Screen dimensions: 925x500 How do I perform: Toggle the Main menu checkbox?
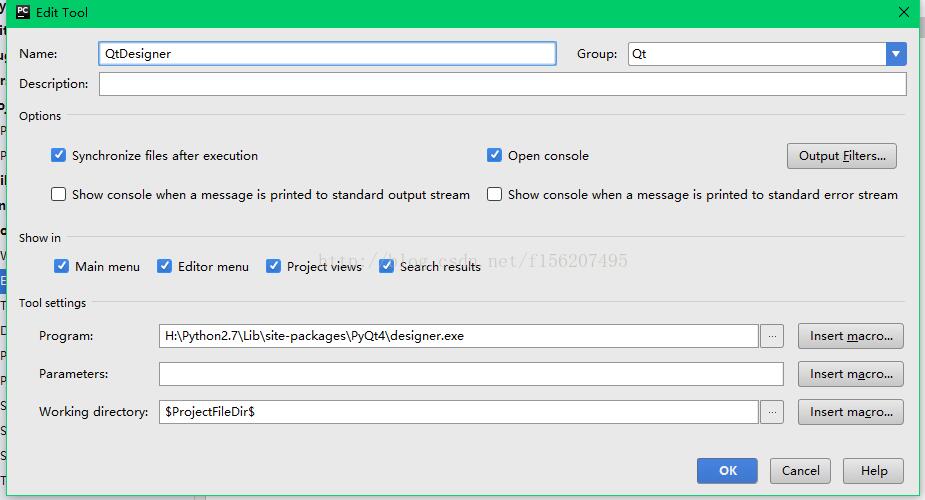(61, 266)
